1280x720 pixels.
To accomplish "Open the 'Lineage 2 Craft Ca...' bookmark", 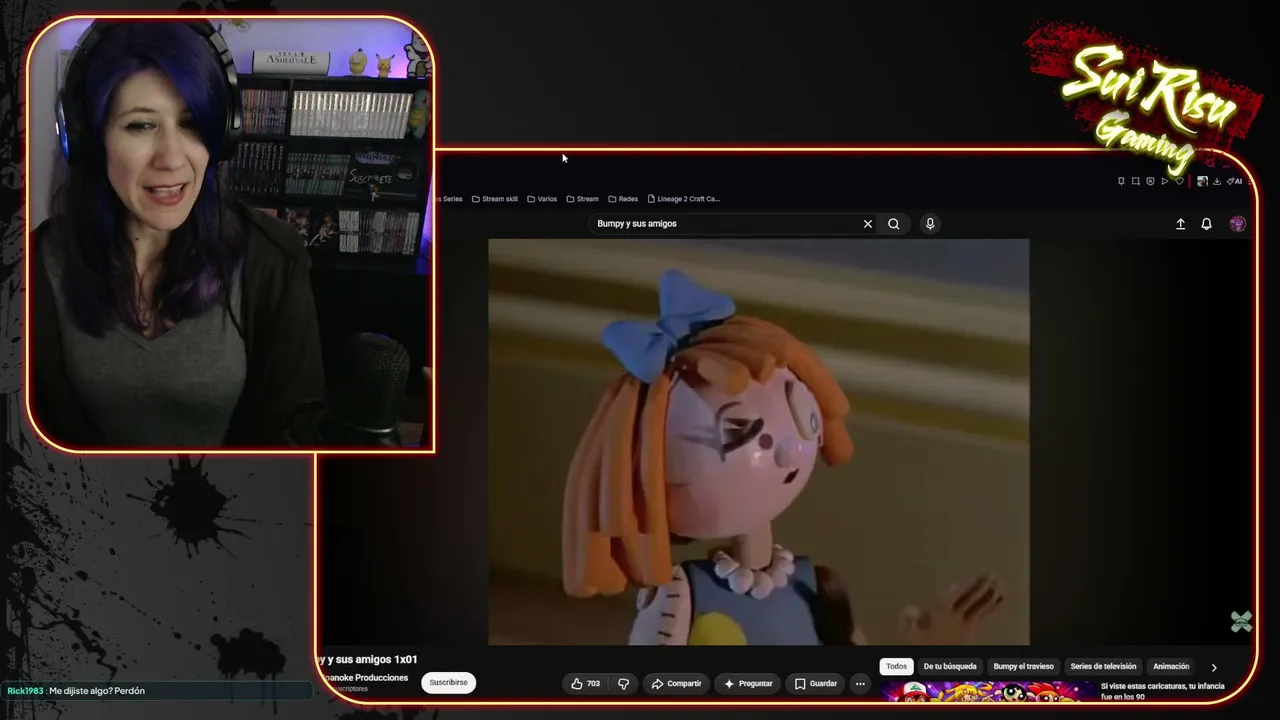I will pyautogui.click(x=684, y=199).
